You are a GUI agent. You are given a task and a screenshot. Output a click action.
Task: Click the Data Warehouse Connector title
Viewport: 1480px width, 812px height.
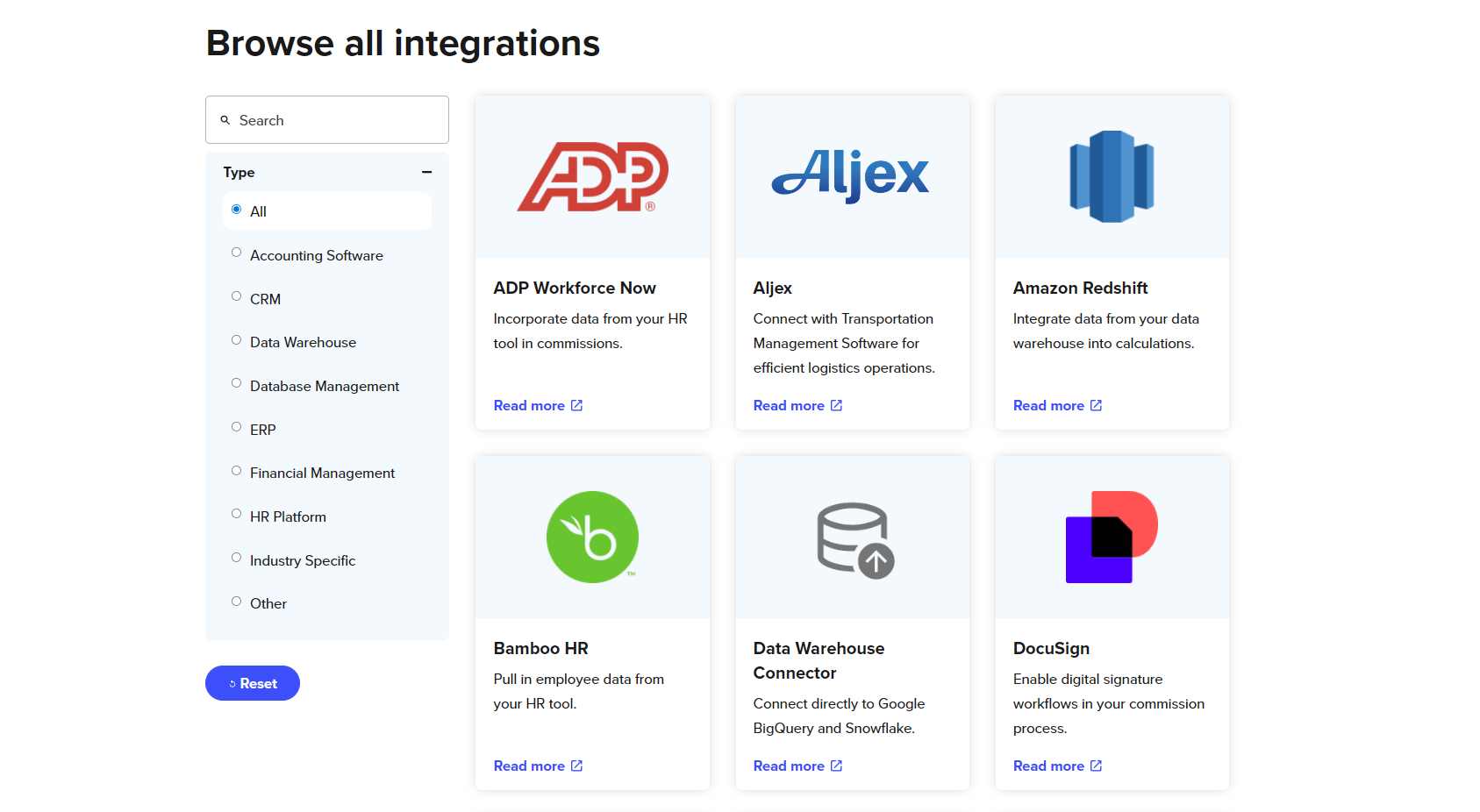click(x=819, y=660)
